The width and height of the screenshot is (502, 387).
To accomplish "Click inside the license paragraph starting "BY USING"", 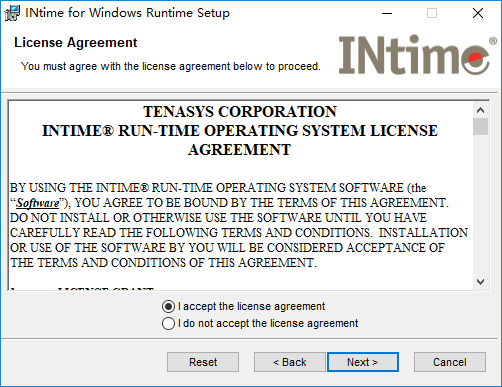I will [239, 225].
